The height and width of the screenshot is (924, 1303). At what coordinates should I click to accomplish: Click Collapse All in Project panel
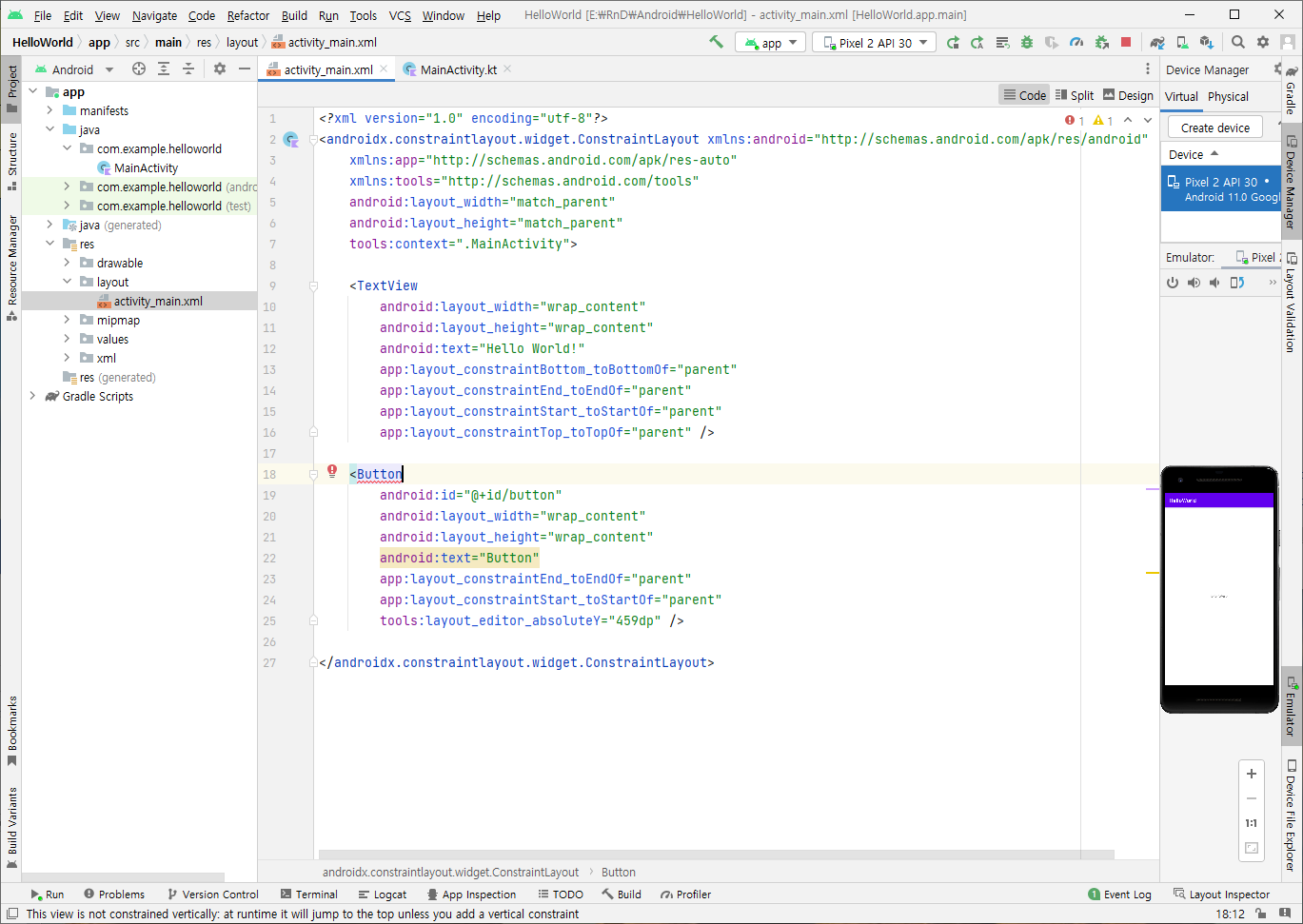188,69
